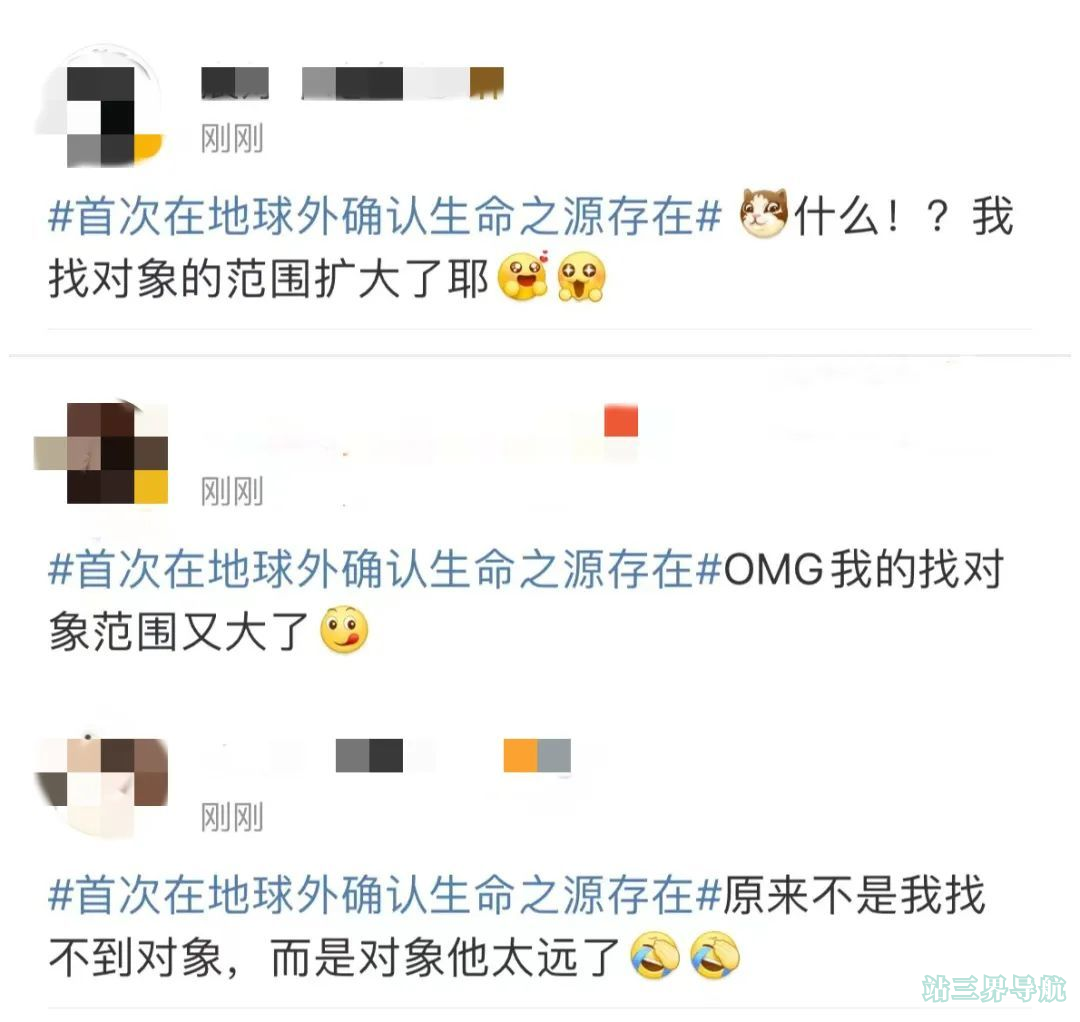The height and width of the screenshot is (1022, 1080).
Task: Open the second post's brown pixelated avatar
Action: (101, 452)
